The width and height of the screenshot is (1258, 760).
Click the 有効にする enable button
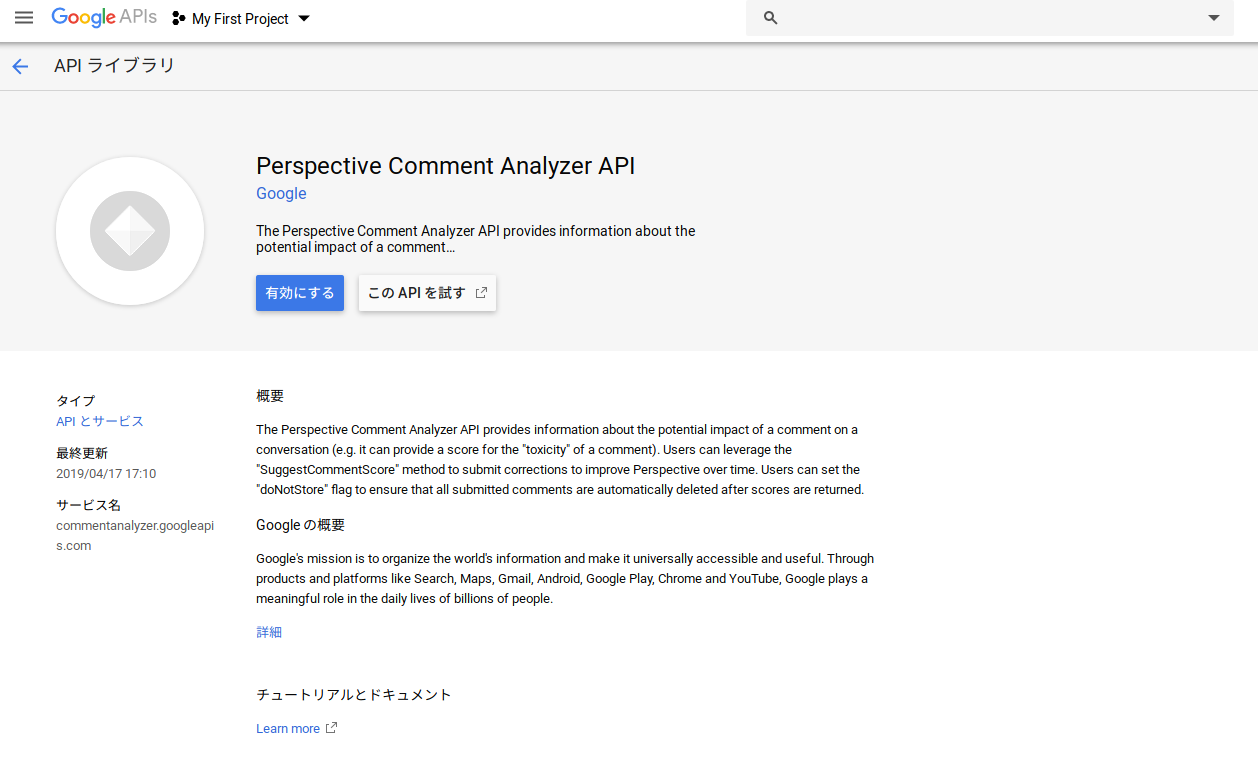300,293
